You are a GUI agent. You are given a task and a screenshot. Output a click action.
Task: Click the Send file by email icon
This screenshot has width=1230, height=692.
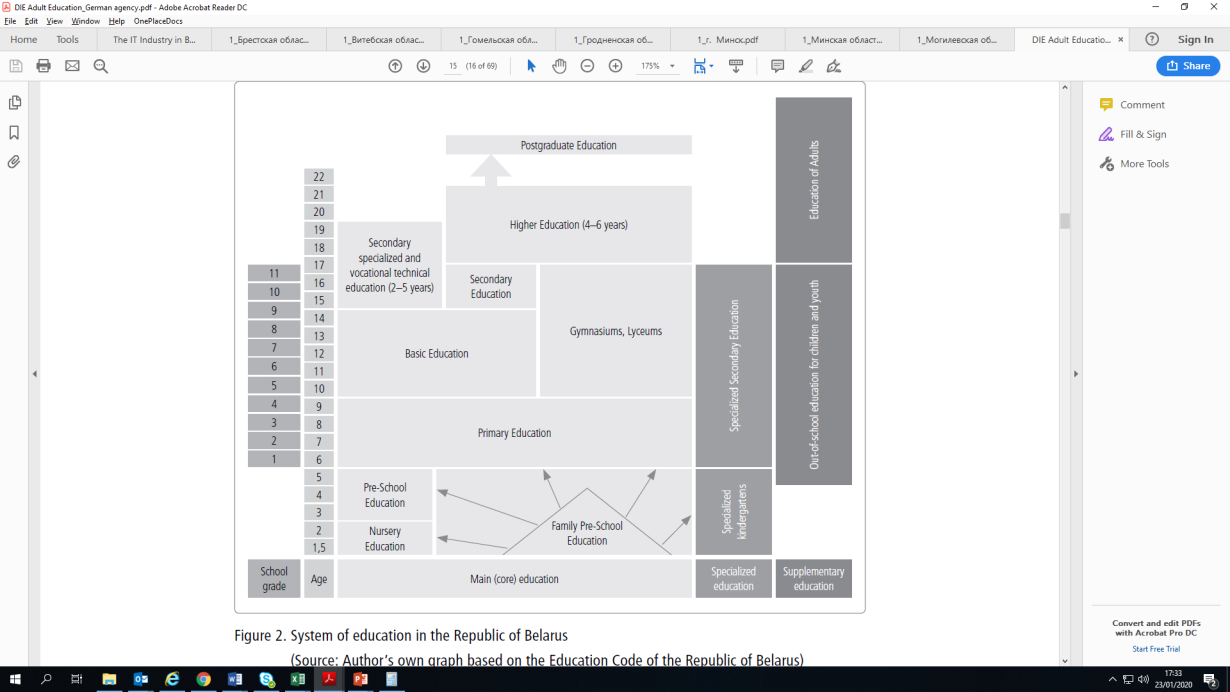tap(72, 66)
